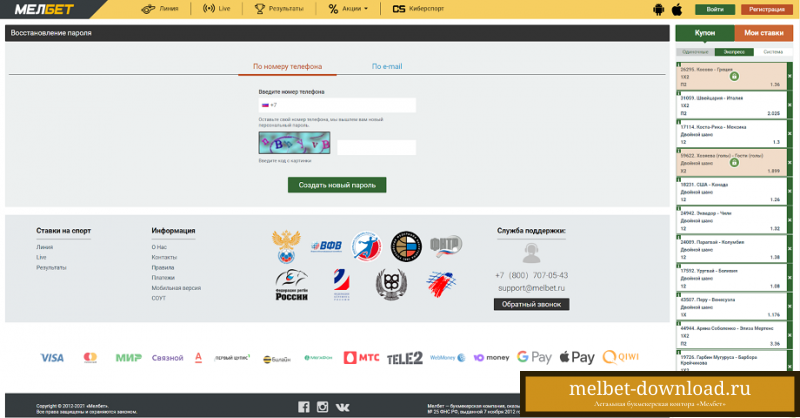
Task: Click the Android app icon
Action: [659, 9]
